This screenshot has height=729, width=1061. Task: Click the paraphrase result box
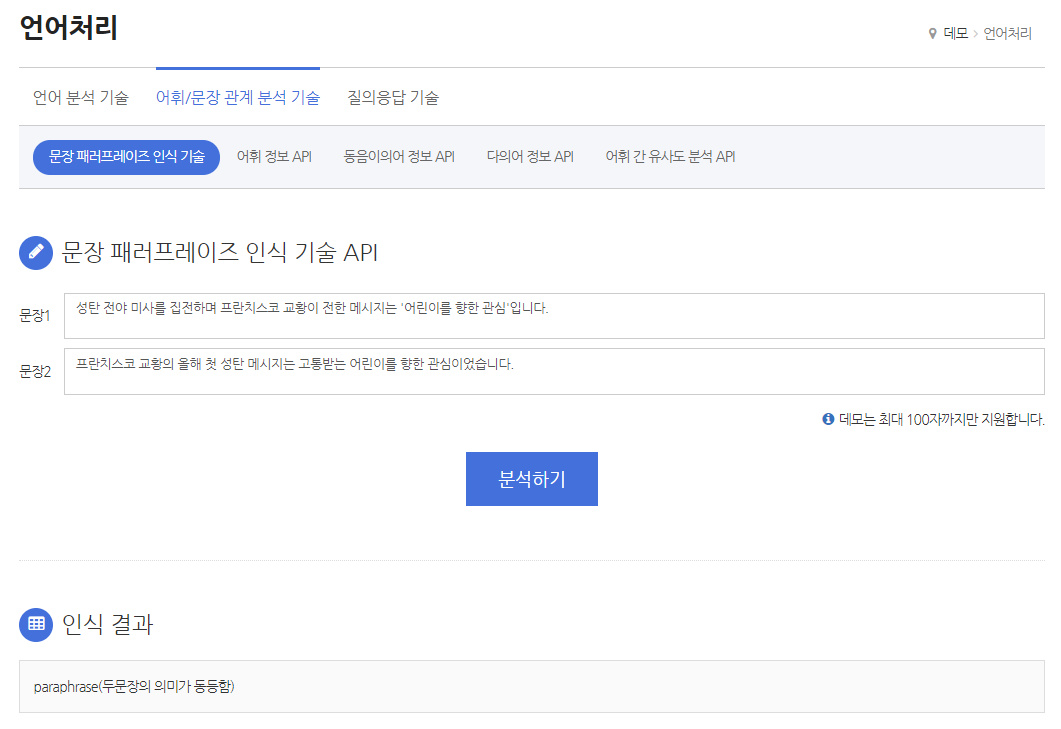pyautogui.click(x=532, y=686)
